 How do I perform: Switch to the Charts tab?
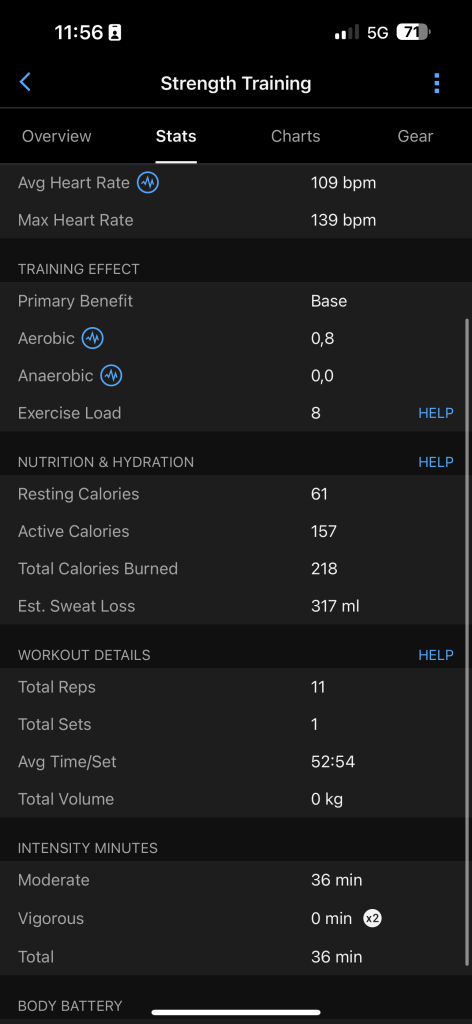(x=296, y=136)
